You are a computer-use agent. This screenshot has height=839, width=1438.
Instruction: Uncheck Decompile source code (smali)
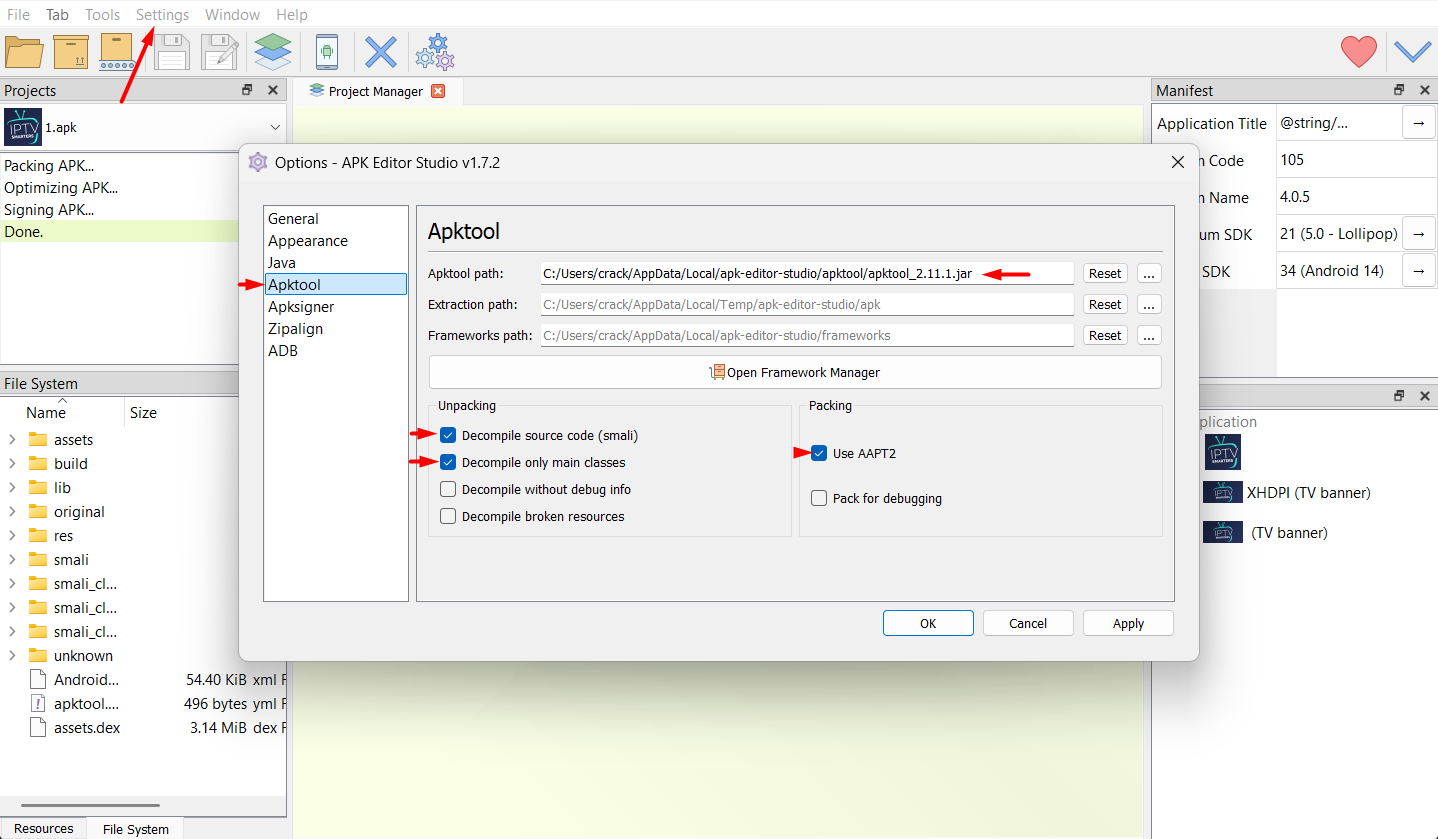(x=448, y=435)
